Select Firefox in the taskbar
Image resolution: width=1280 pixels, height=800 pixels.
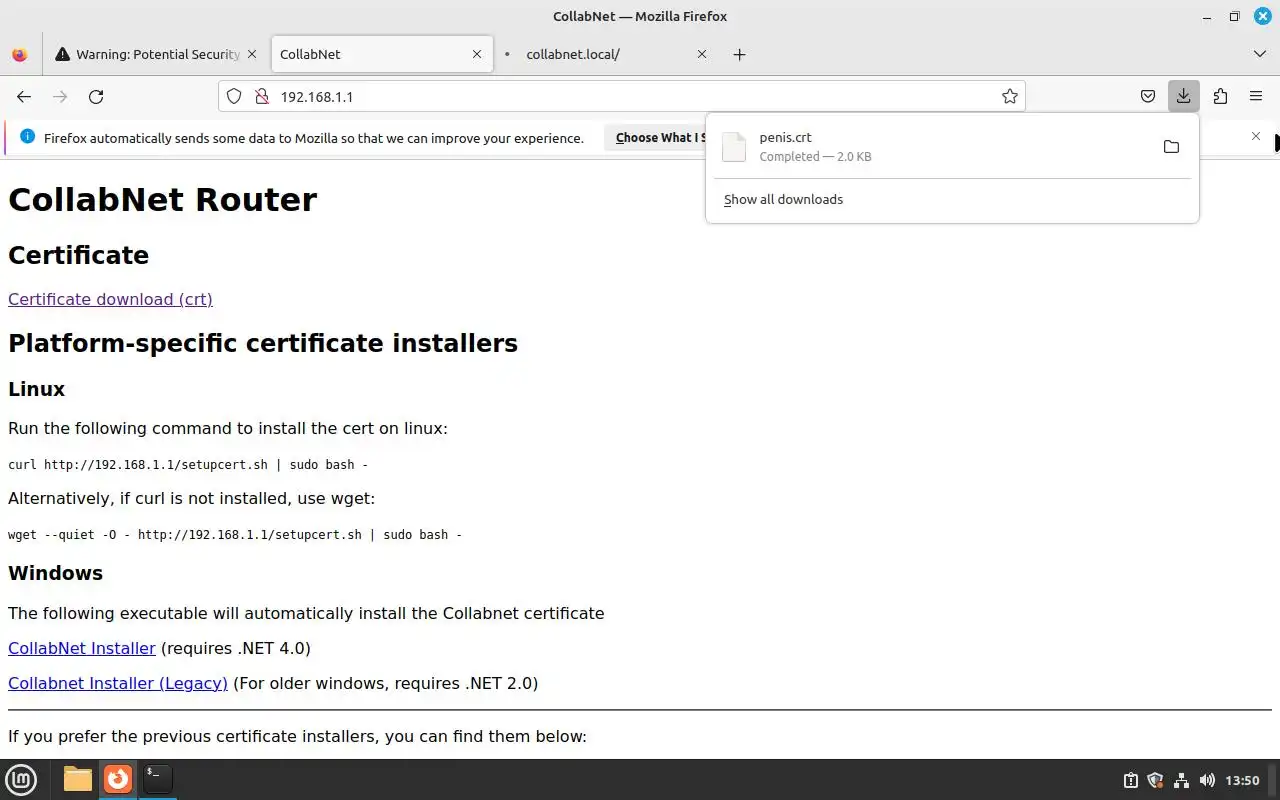[118, 779]
